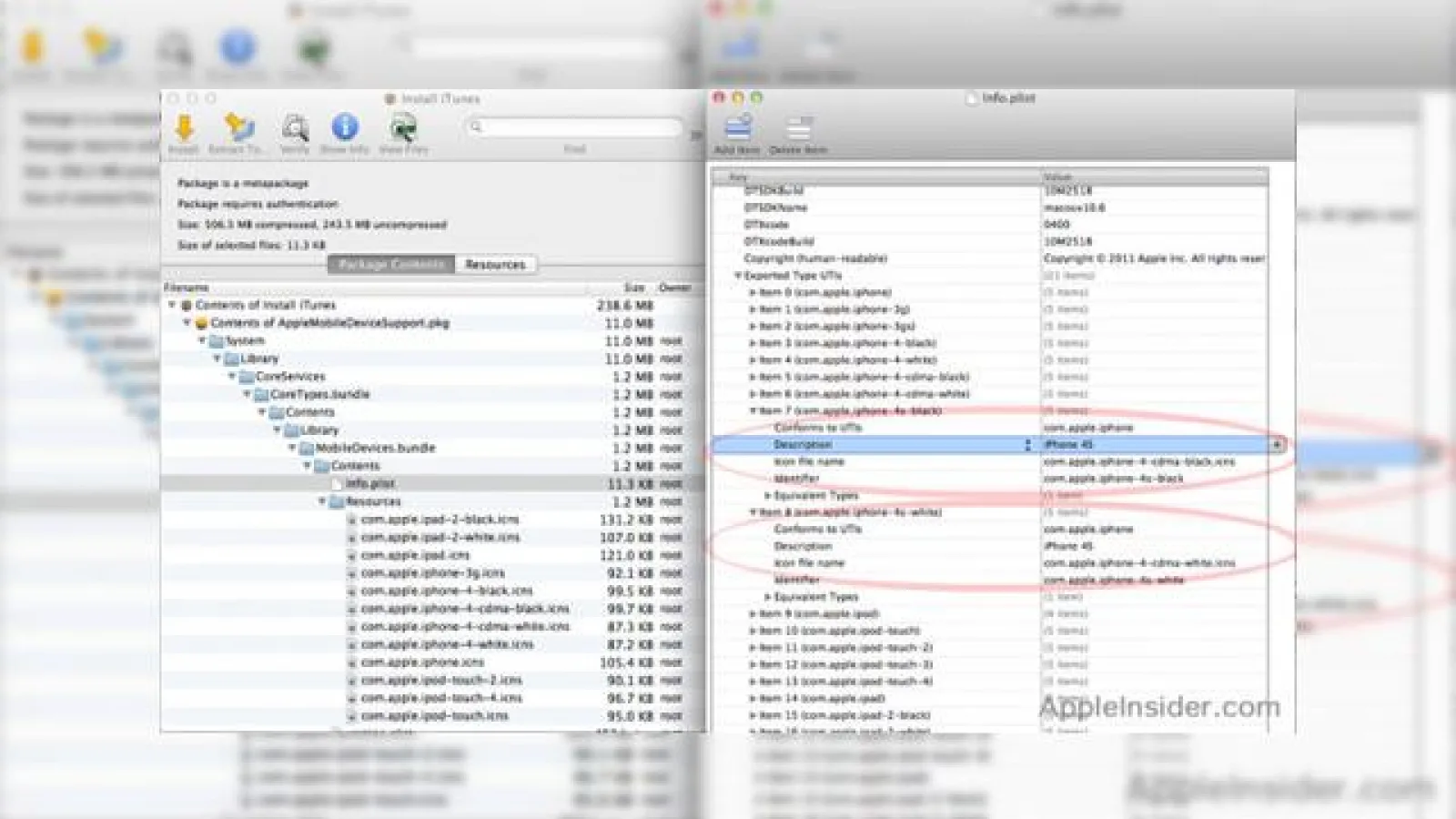The height and width of the screenshot is (819, 1456).
Task: Collapse the Resources folder in tree
Action: [x=322, y=501]
